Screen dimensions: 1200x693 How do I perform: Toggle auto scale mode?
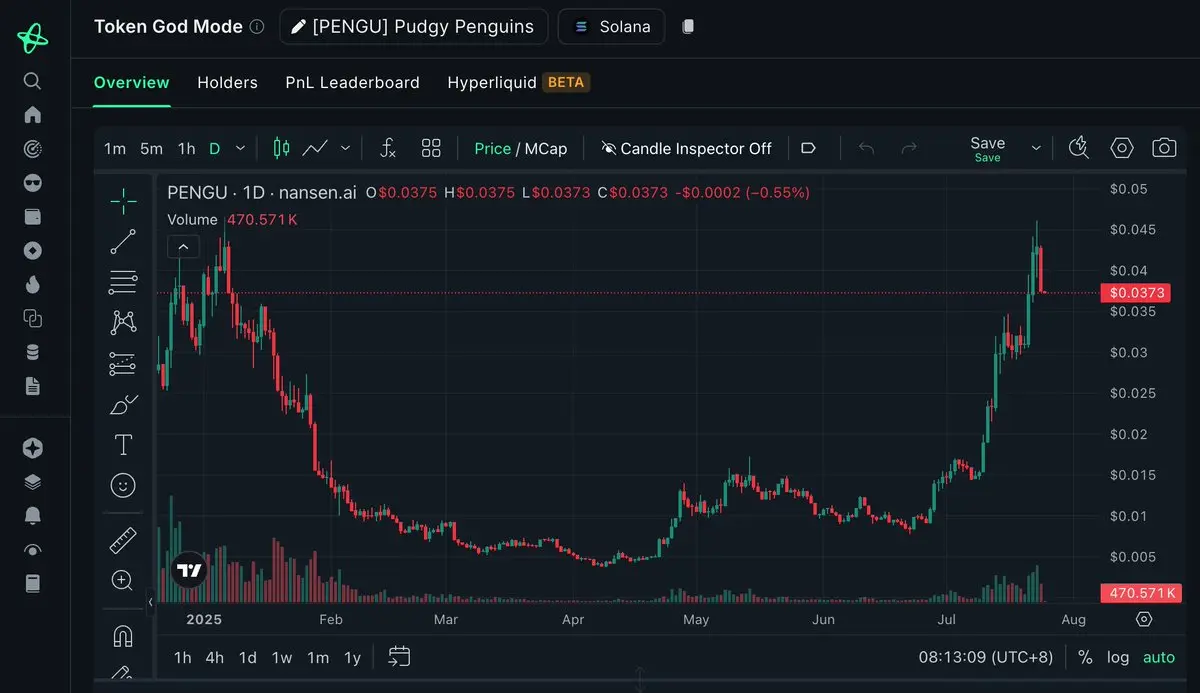[1159, 657]
